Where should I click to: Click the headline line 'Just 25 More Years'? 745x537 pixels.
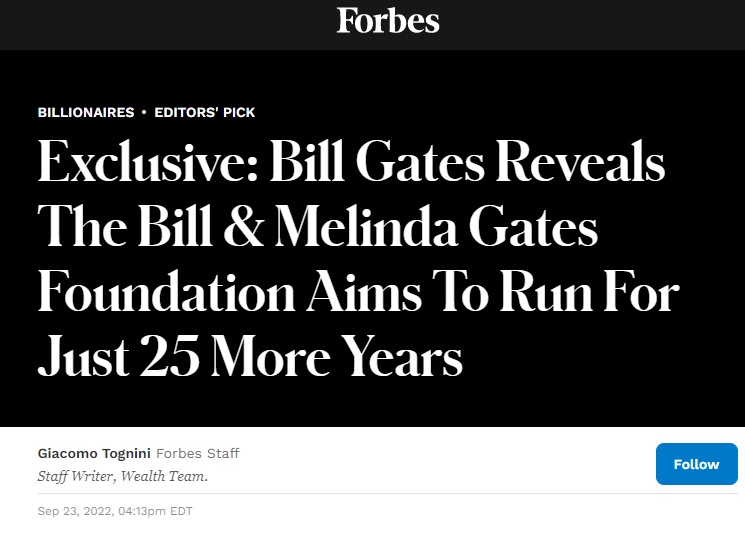point(250,356)
